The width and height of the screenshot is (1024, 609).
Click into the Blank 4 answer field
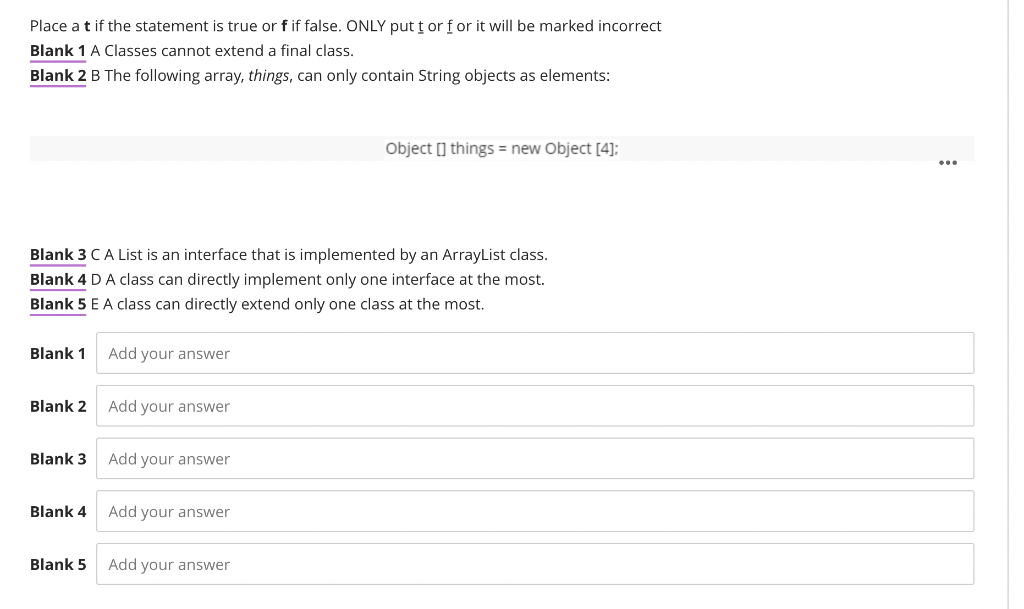click(x=535, y=511)
